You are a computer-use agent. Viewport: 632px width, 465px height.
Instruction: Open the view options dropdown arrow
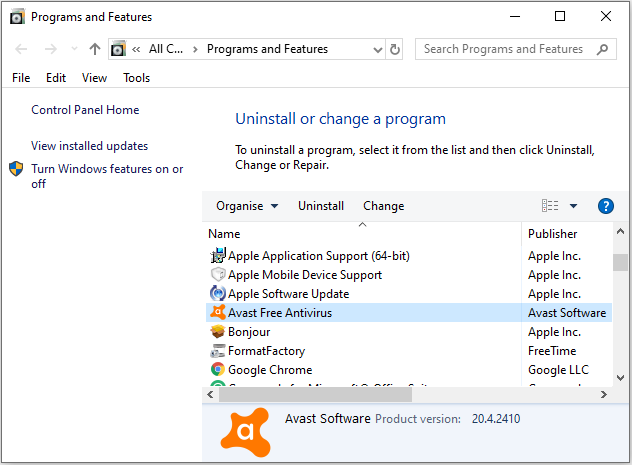tap(574, 206)
